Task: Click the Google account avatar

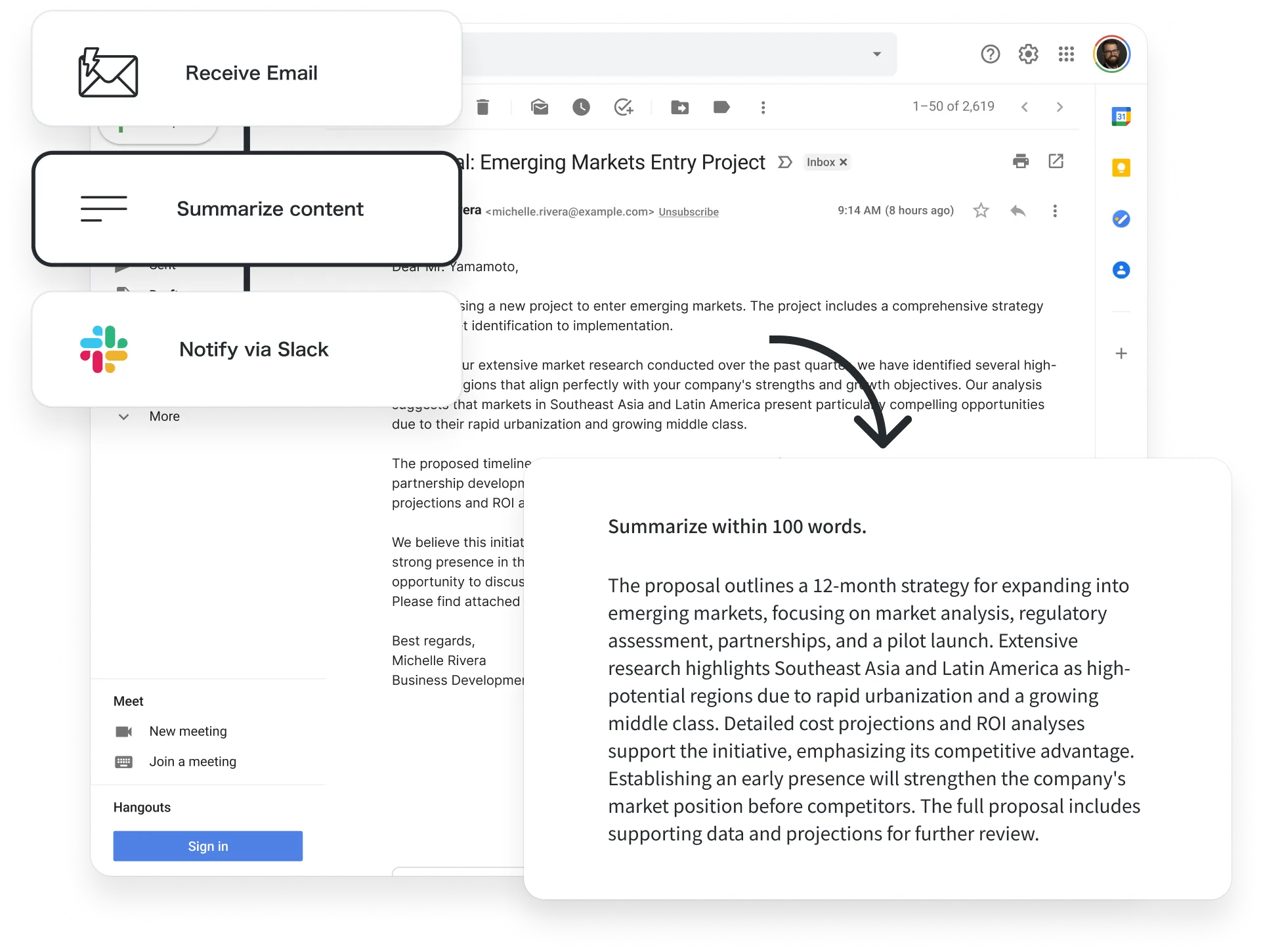Action: pyautogui.click(x=1111, y=54)
